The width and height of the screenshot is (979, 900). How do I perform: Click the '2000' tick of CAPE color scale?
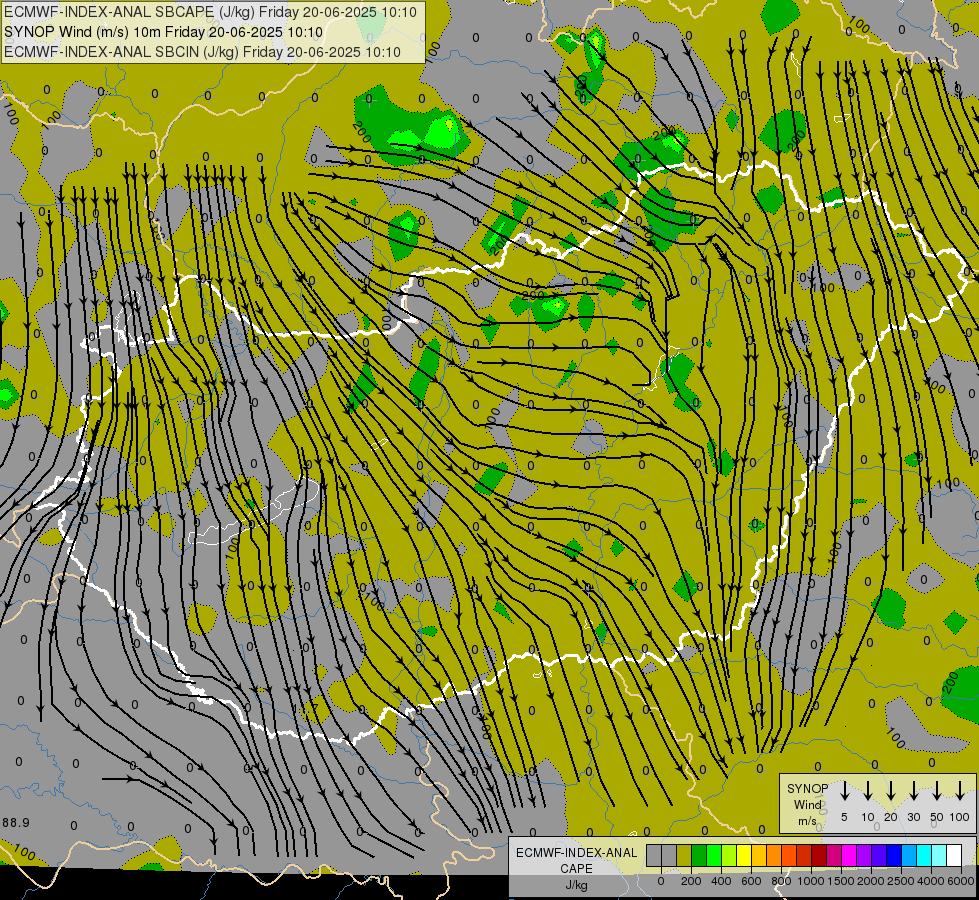[871, 881]
